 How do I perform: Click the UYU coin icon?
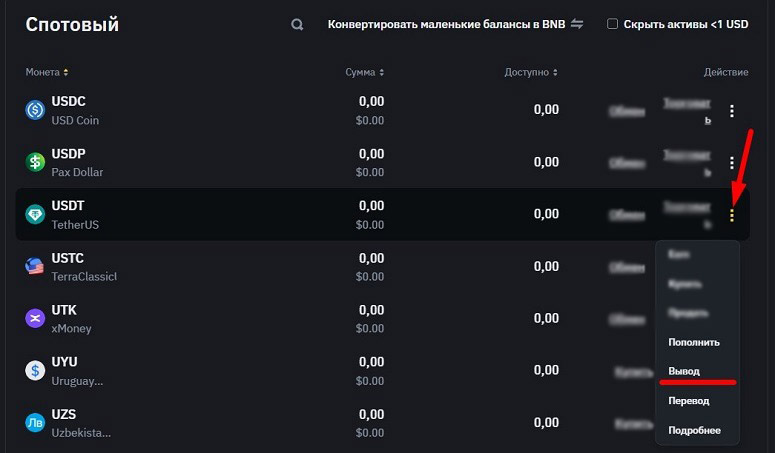[x=35, y=370]
